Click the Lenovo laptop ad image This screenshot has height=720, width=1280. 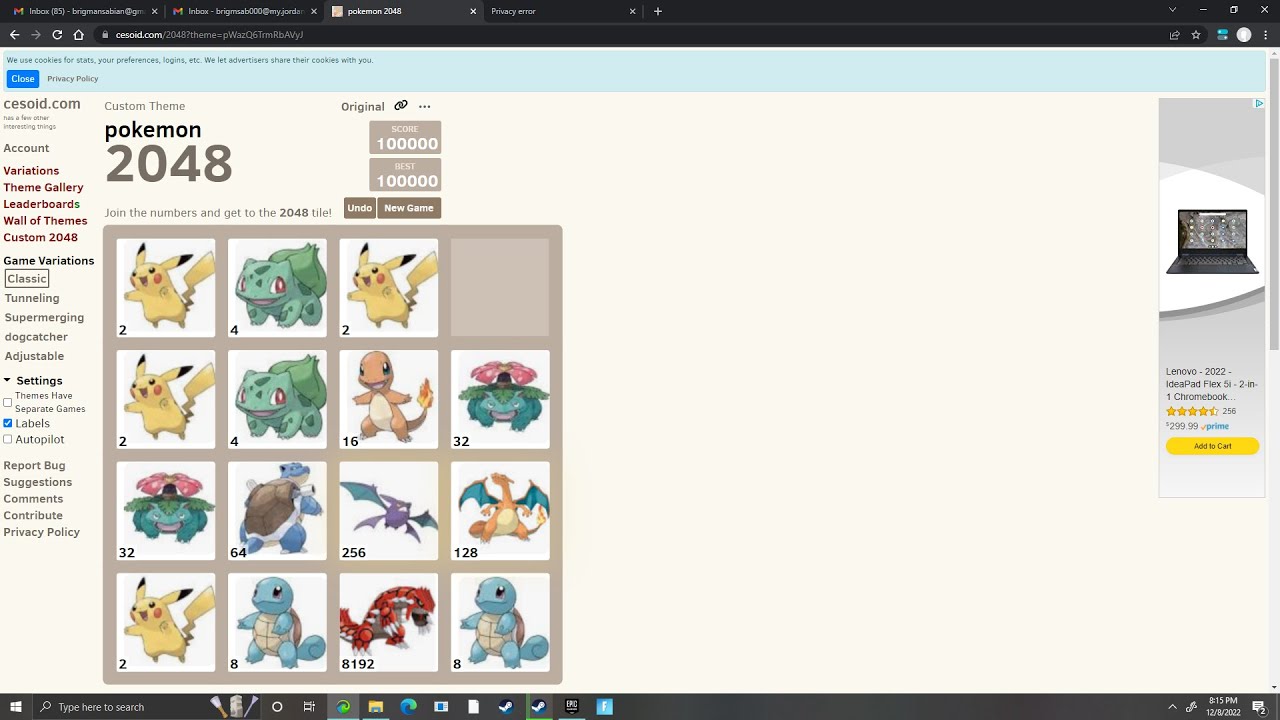click(1212, 241)
